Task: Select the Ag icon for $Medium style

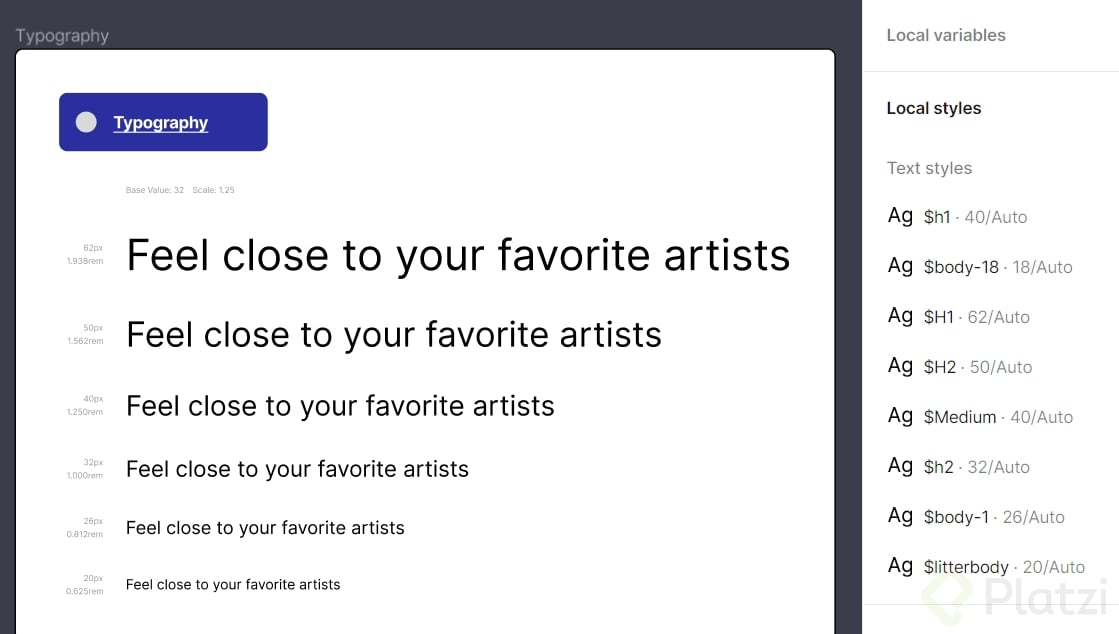Action: pyautogui.click(x=900, y=416)
